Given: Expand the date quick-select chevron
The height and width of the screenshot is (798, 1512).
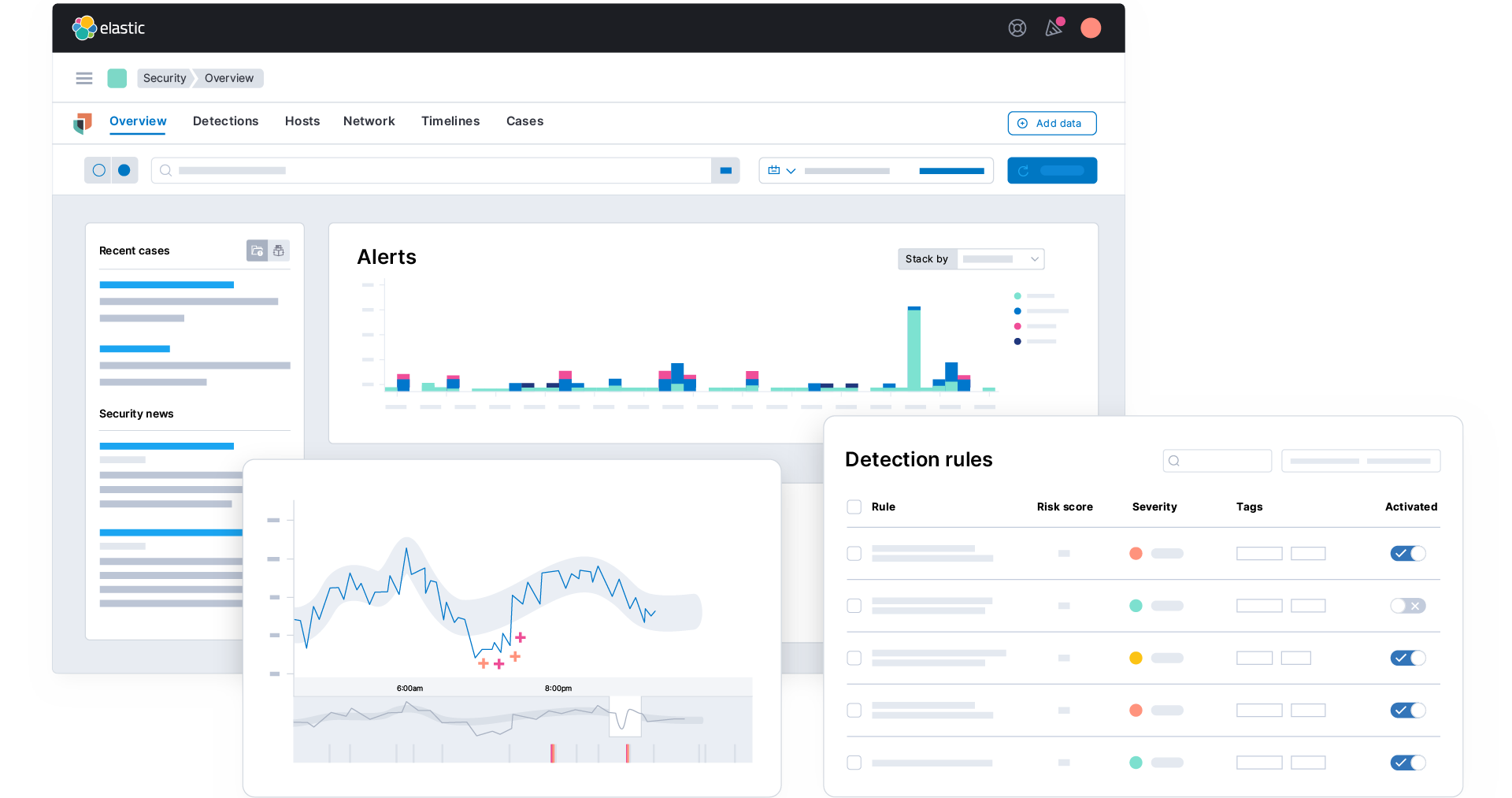Looking at the screenshot, I should coord(791,171).
